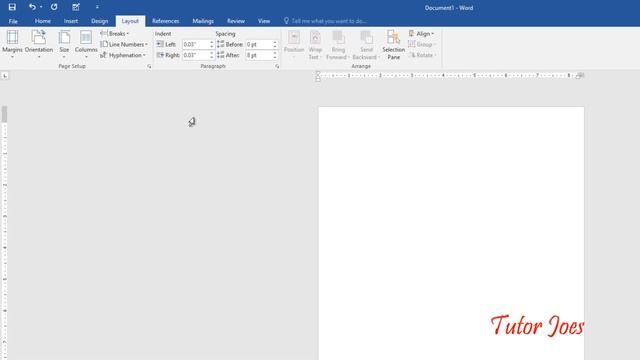Click the Spacing After value field

[259, 55]
